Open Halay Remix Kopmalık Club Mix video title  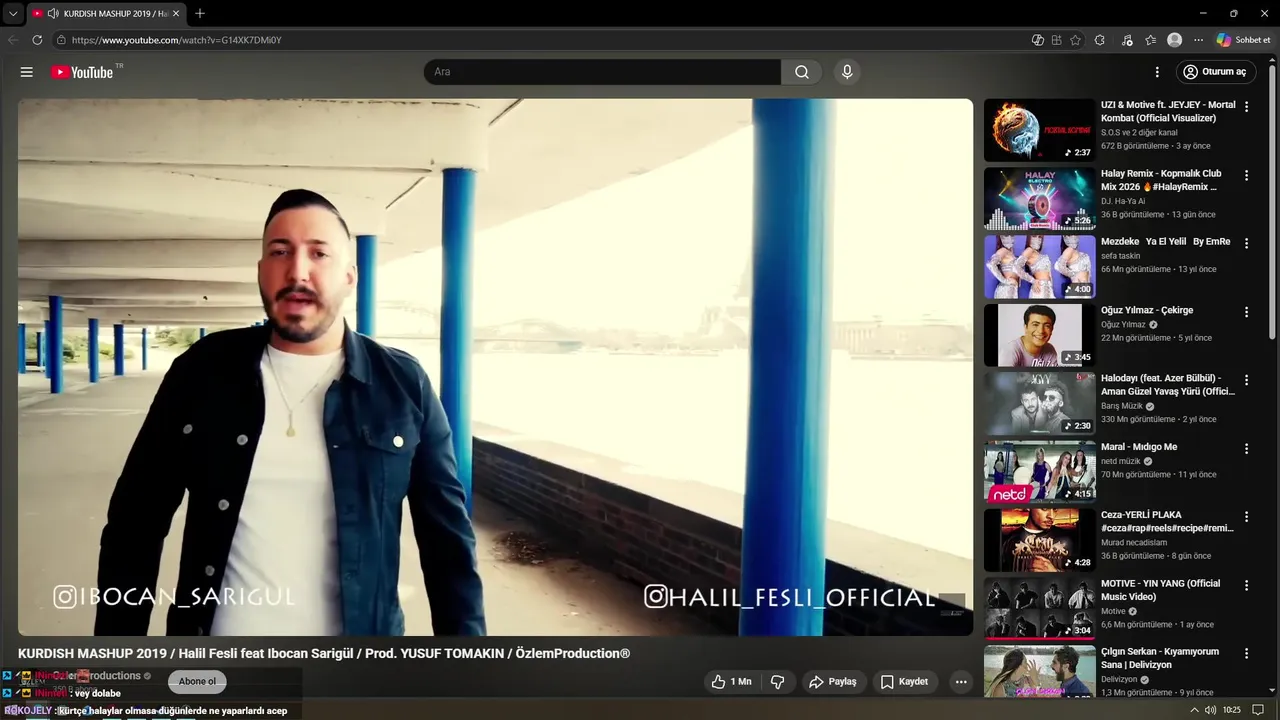(x=1161, y=180)
